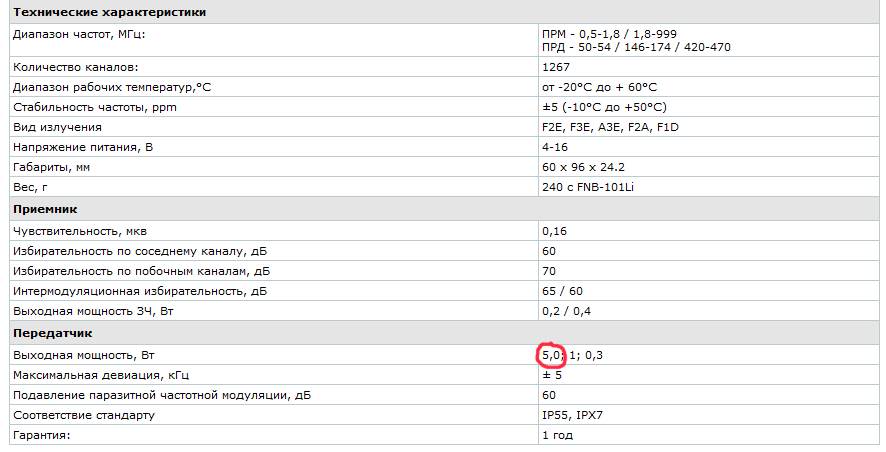Image resolution: width=886 pixels, height=452 pixels.
Task: Click the warranty value "1 год"
Action: 557,436
